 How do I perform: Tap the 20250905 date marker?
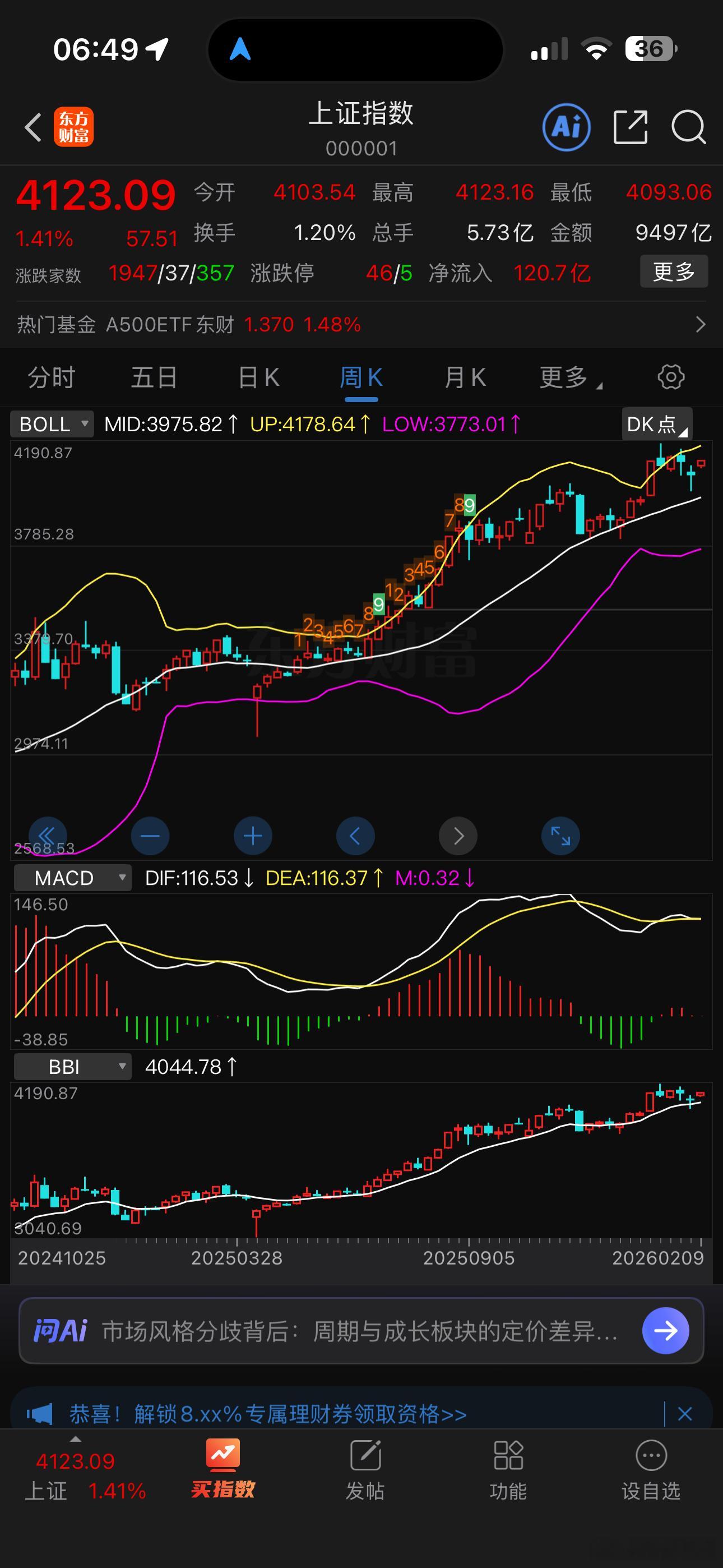pyautogui.click(x=469, y=1257)
